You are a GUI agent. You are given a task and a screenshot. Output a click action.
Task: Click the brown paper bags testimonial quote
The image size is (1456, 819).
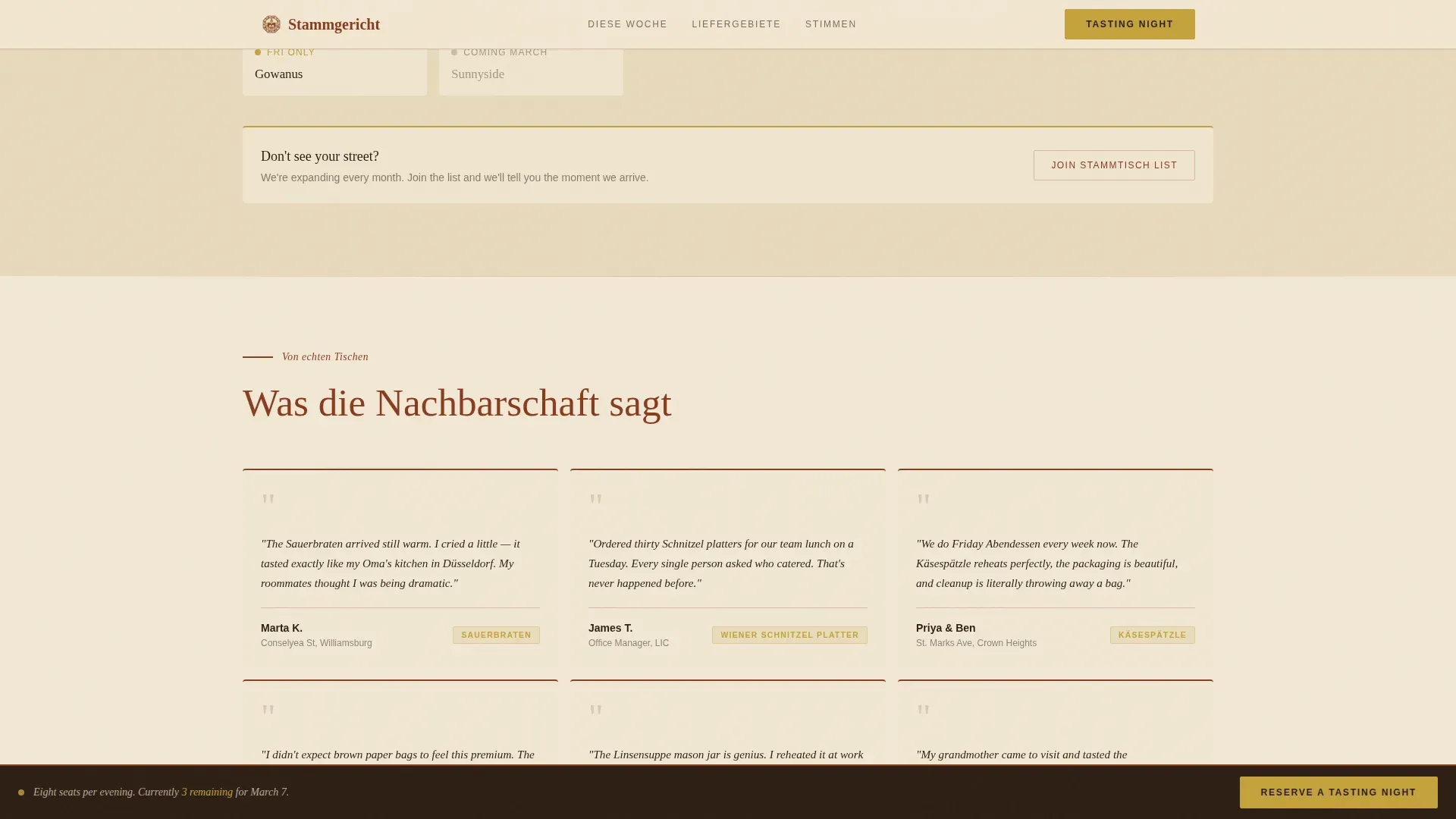point(397,755)
